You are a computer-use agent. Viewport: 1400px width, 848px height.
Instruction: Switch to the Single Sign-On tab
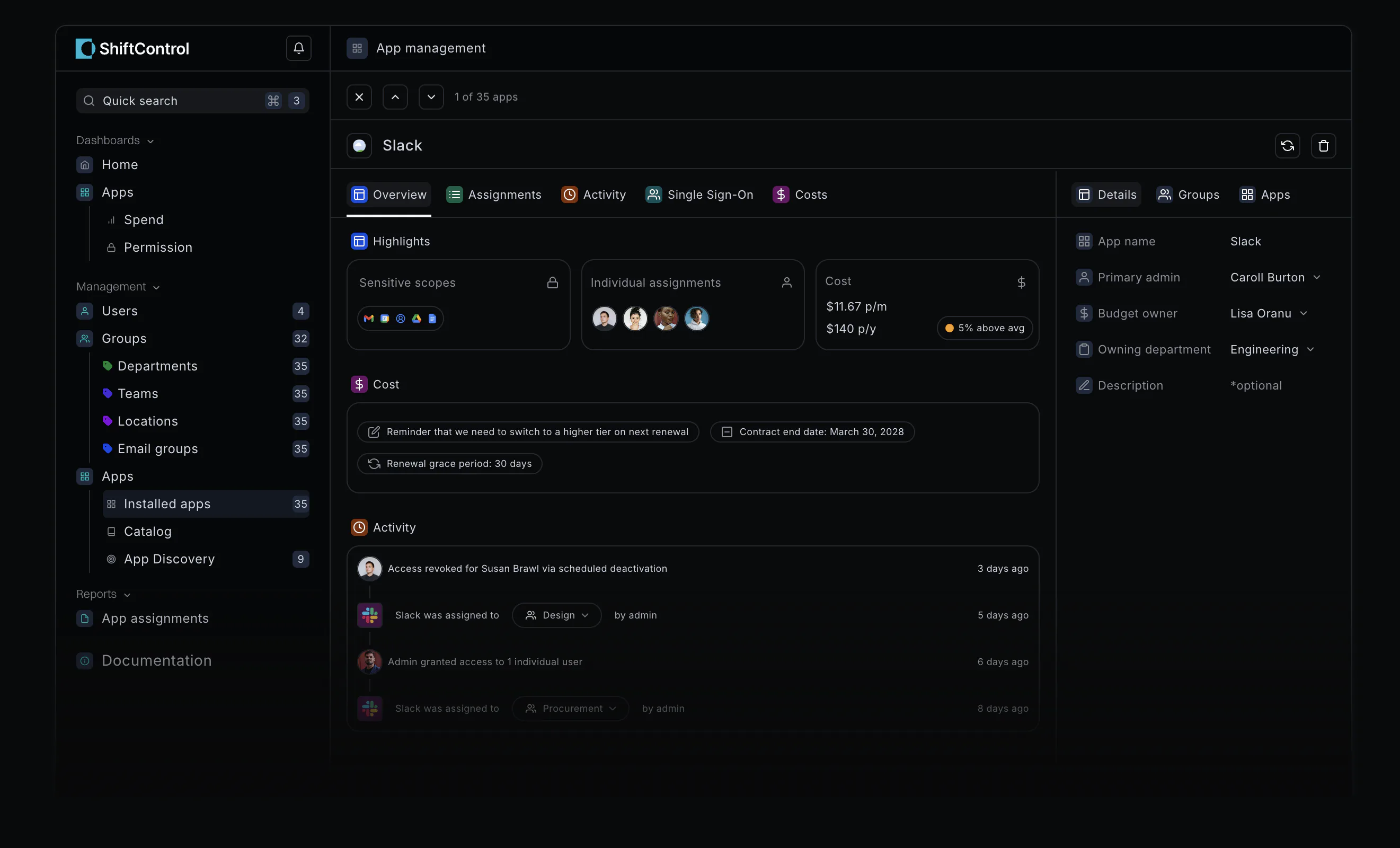[x=699, y=195]
